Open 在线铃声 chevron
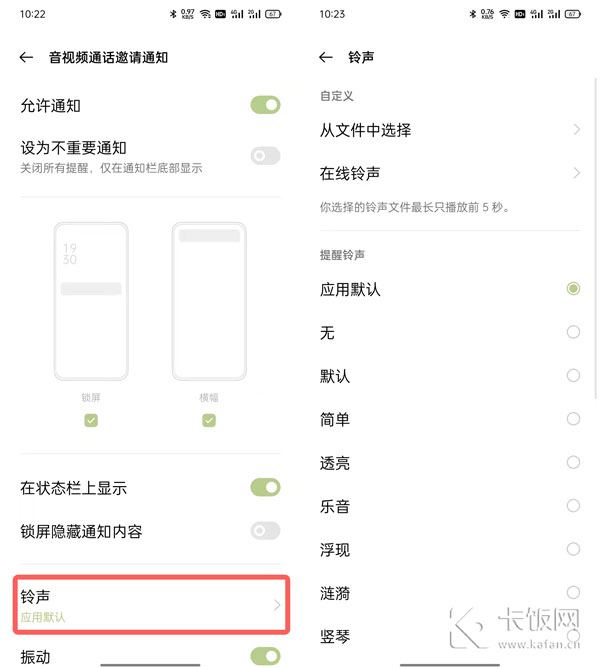The image size is (600, 668). (577, 173)
